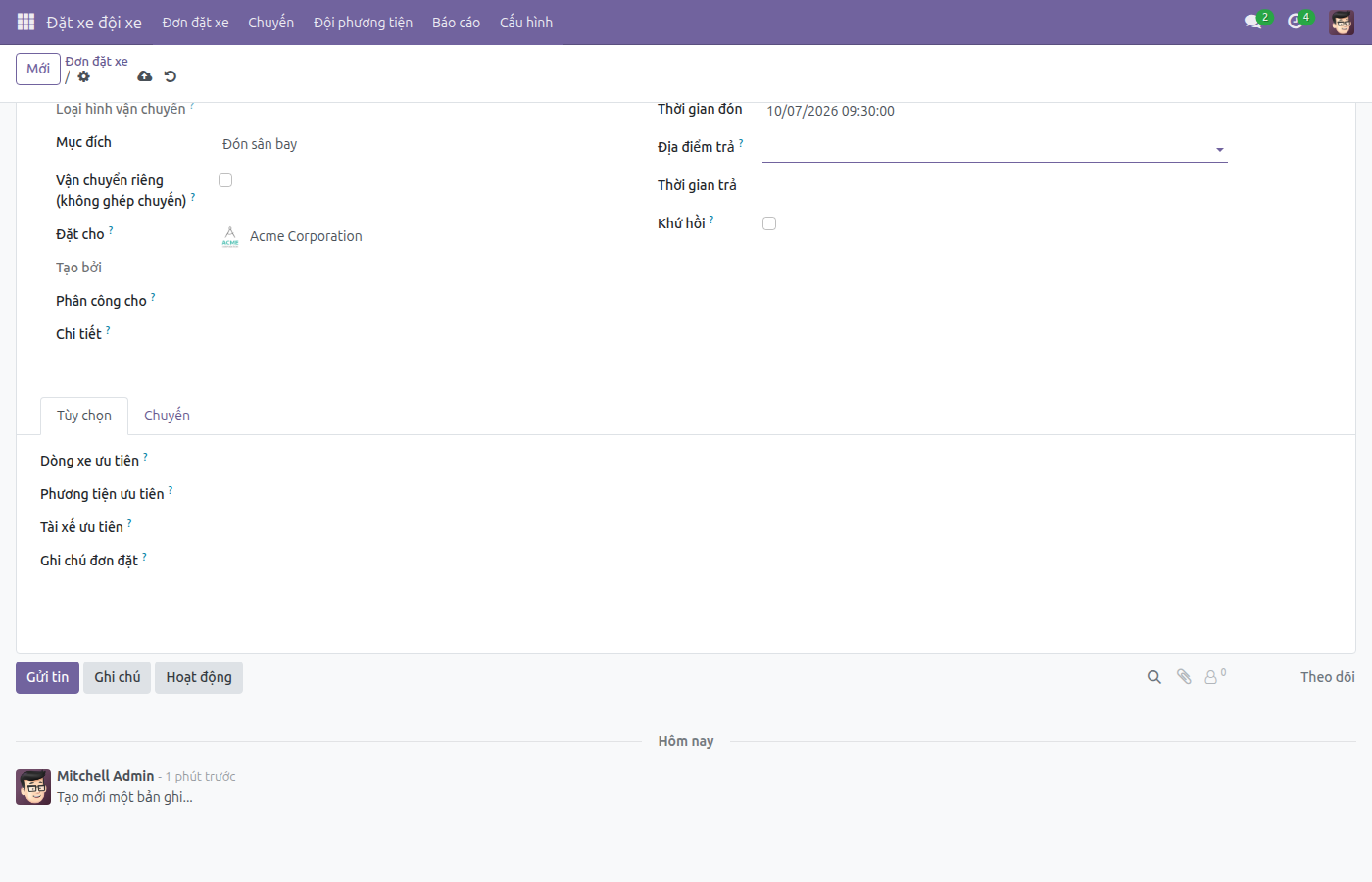Screen dimensions: 1372x882
Task: Click the cloud save record icon
Action: pyautogui.click(x=145, y=76)
